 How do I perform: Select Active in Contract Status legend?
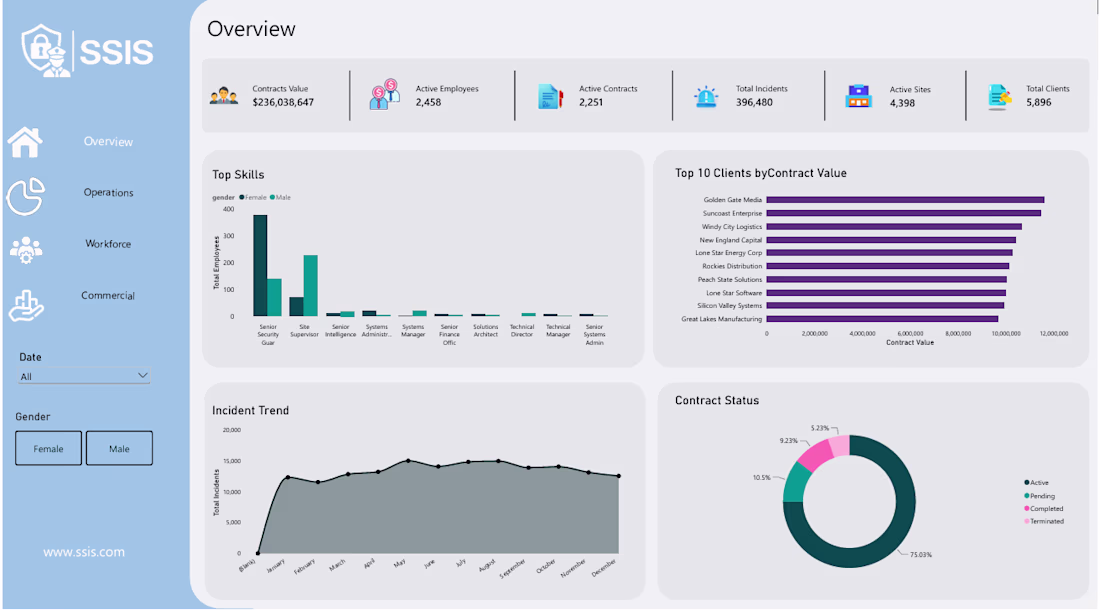(1037, 482)
